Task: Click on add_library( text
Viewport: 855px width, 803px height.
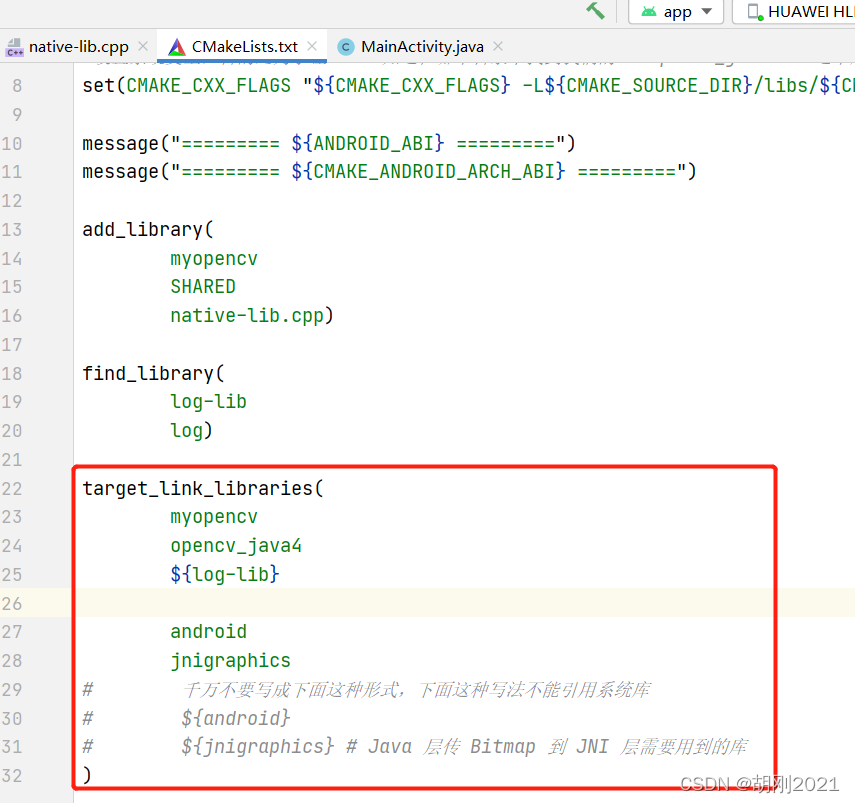Action: click(148, 230)
